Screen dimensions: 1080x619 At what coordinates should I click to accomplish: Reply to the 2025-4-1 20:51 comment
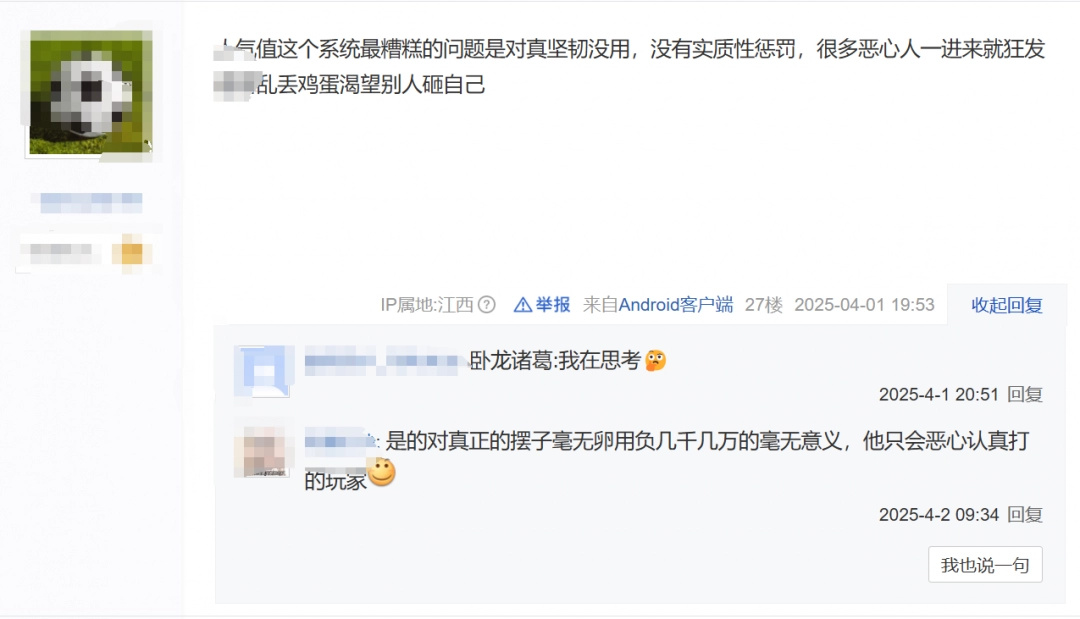[1024, 395]
